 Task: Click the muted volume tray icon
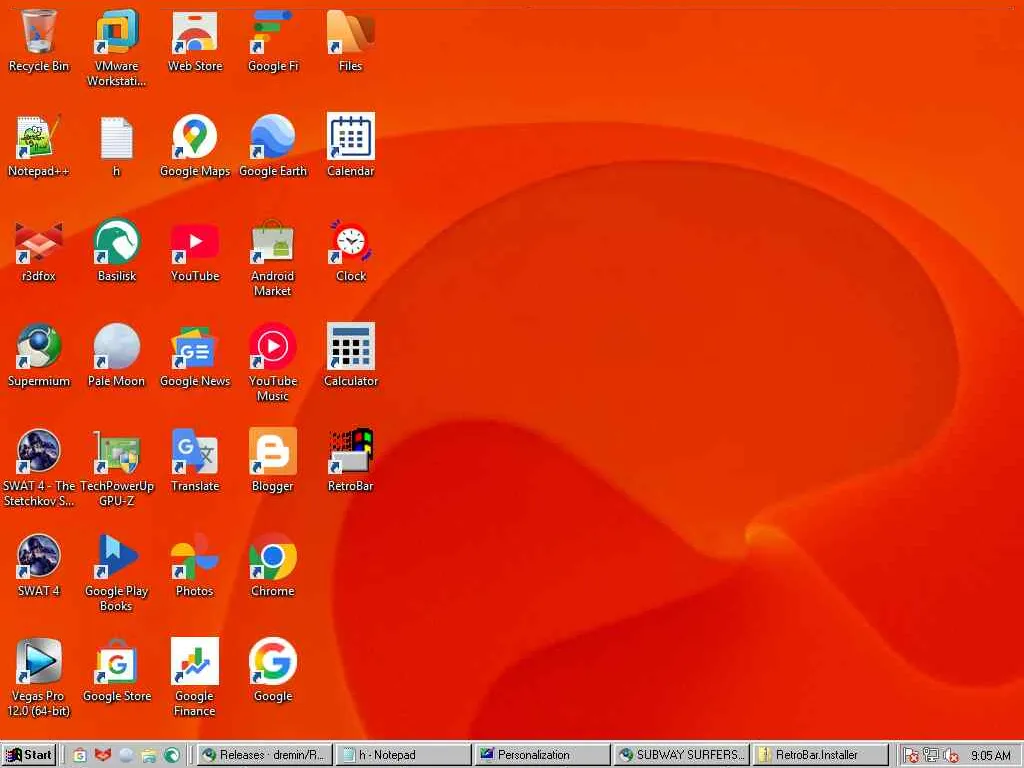coord(951,756)
